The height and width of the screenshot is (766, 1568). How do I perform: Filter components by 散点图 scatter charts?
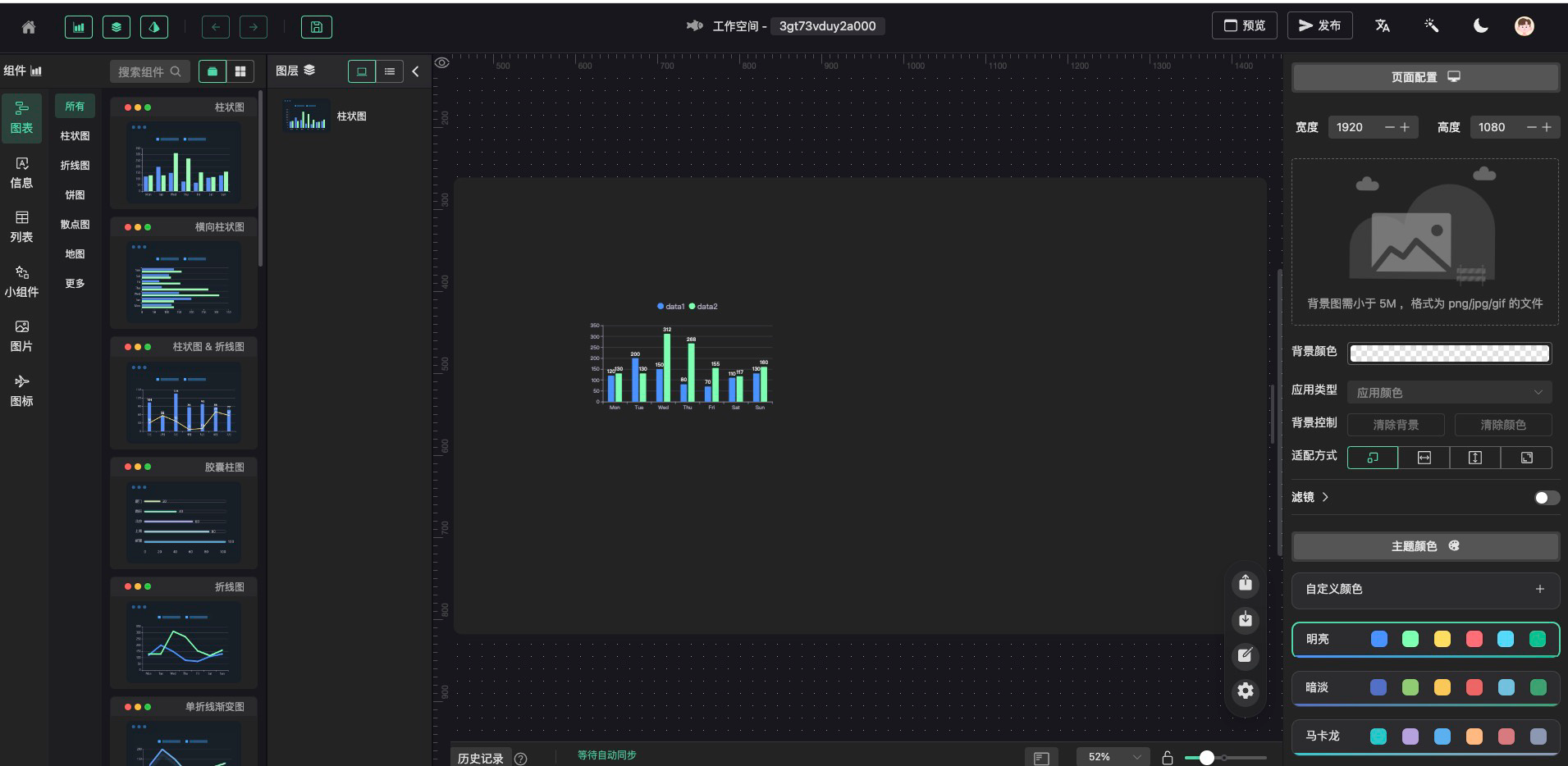[75, 224]
